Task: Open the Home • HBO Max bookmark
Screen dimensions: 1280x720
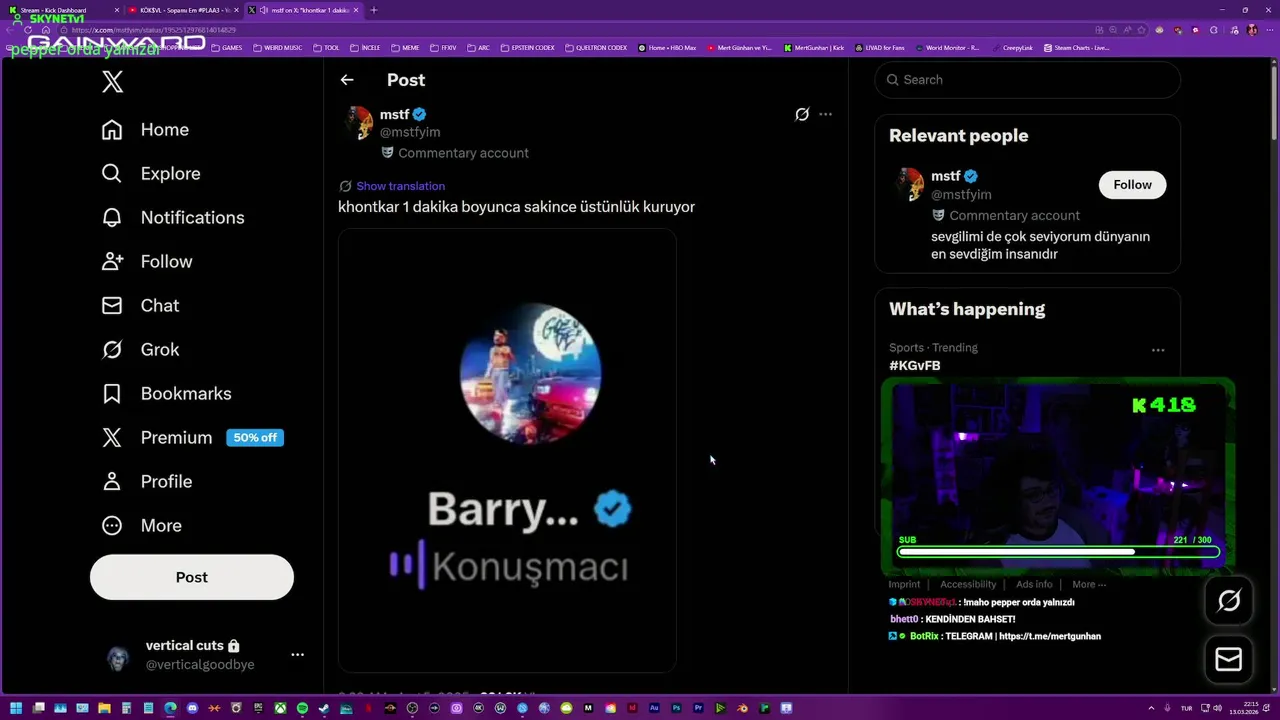Action: (667, 48)
